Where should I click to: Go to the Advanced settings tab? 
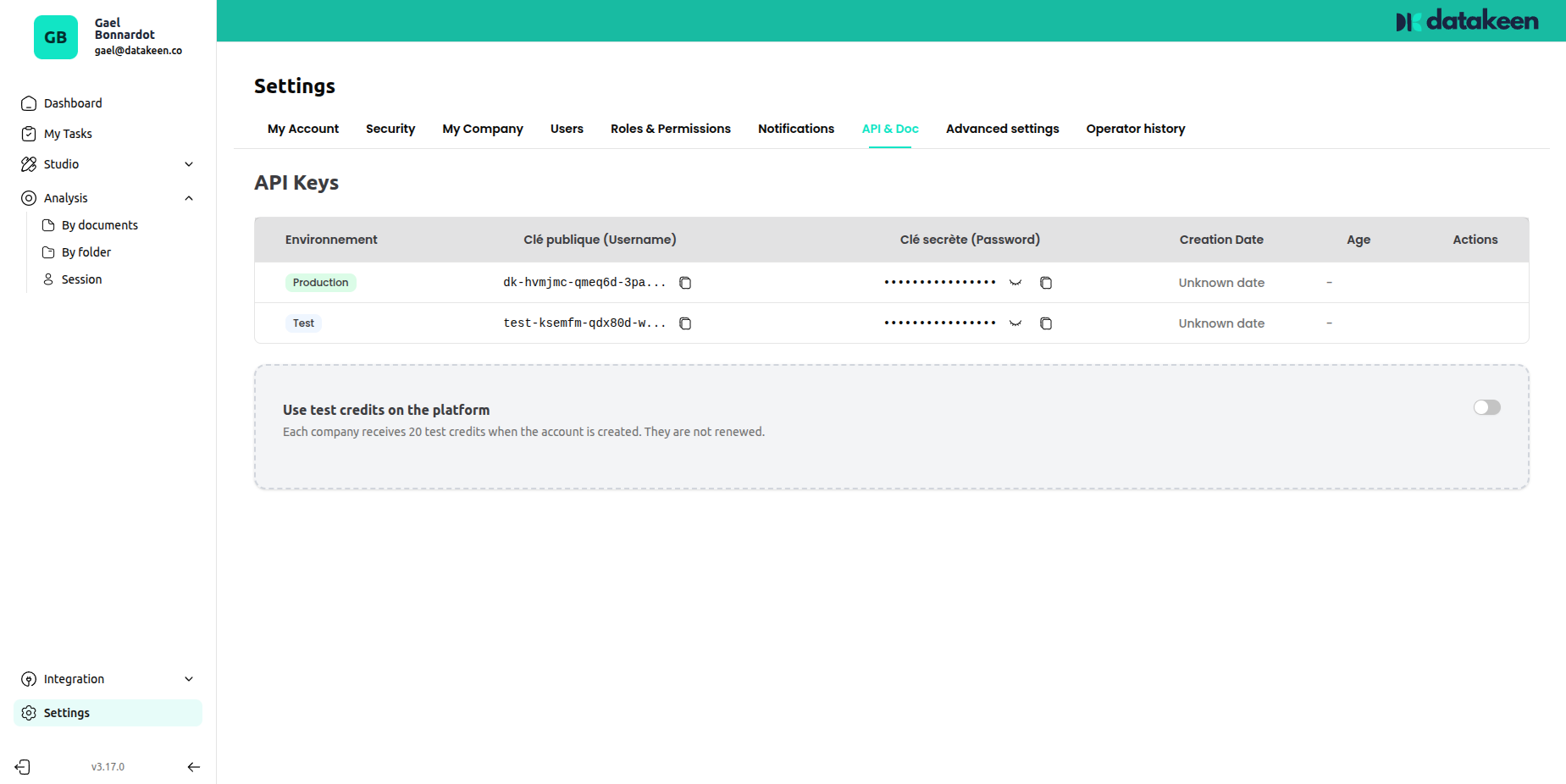tap(1002, 128)
